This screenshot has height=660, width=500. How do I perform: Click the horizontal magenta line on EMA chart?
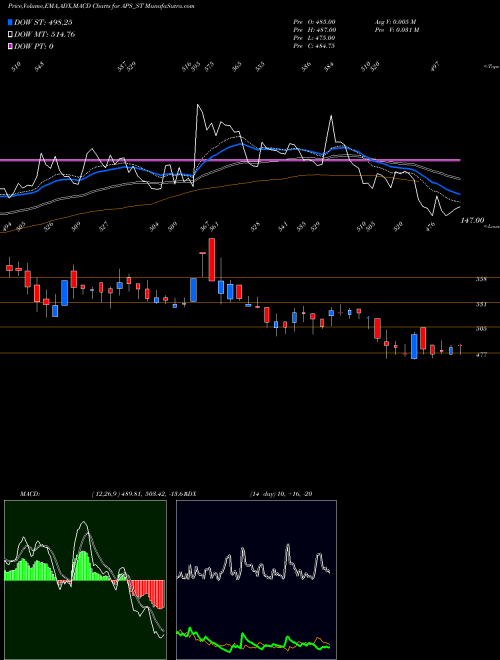pyautogui.click(x=230, y=160)
